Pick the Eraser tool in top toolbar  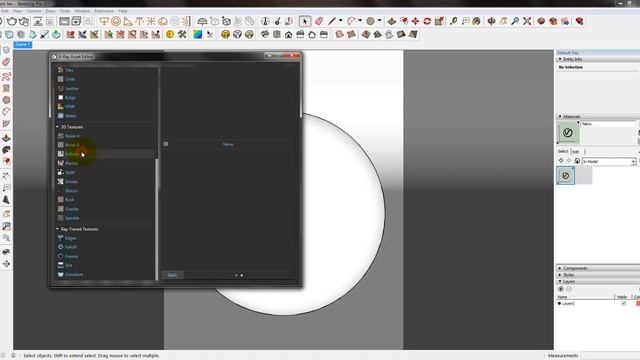coord(319,21)
